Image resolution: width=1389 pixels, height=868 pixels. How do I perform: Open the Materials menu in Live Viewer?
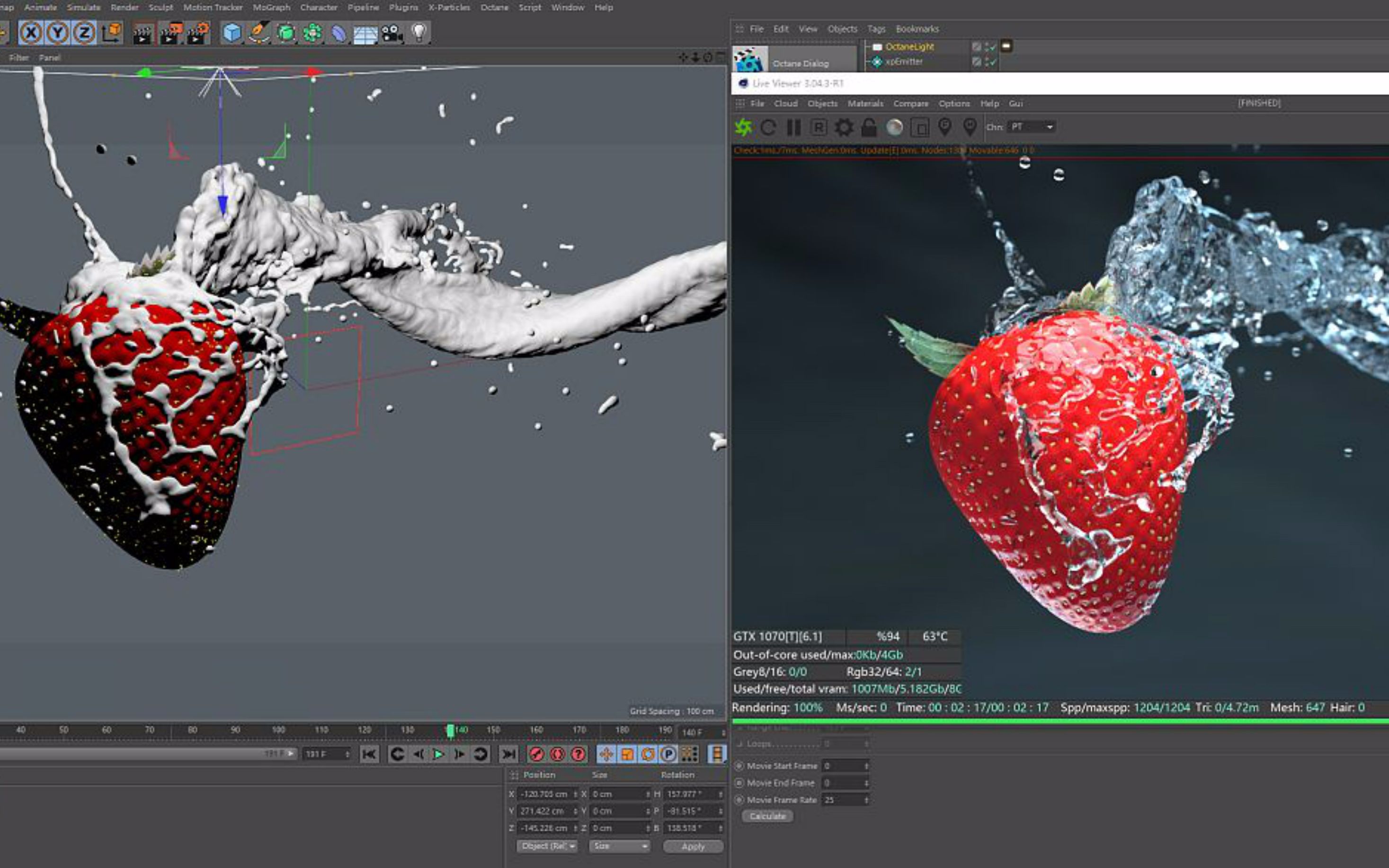click(x=866, y=103)
